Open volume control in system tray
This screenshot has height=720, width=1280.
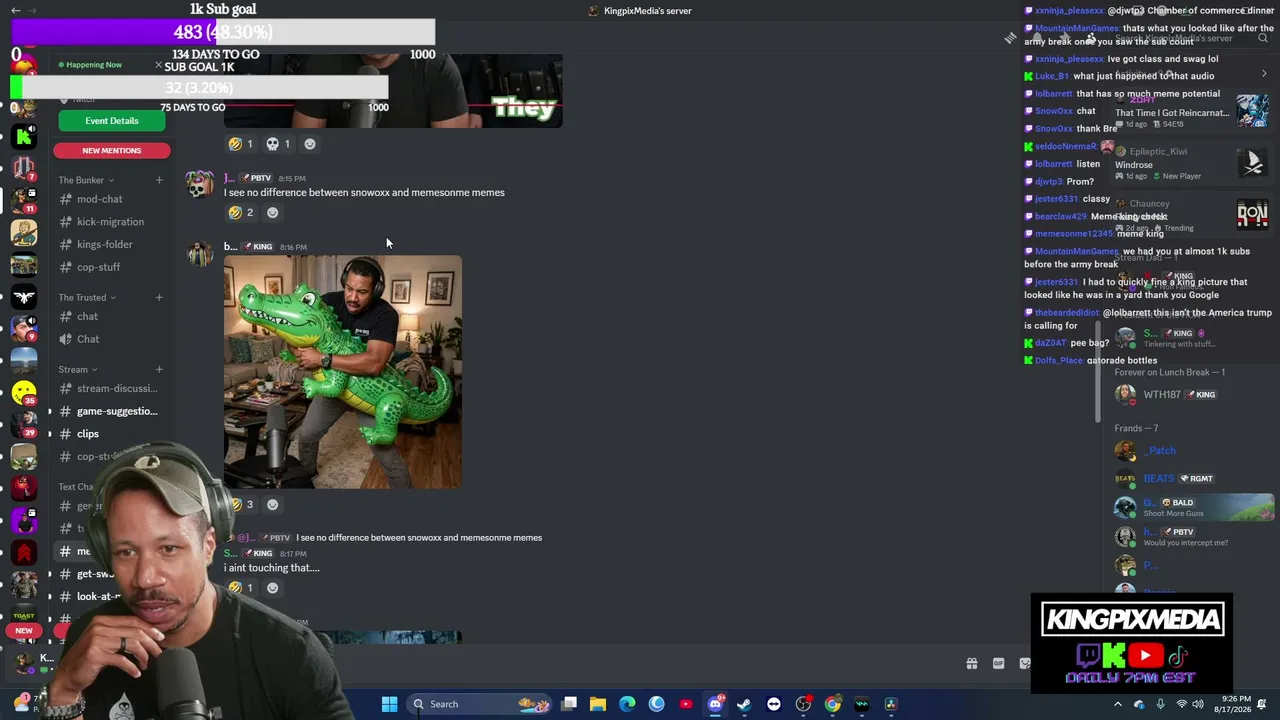click(1198, 704)
